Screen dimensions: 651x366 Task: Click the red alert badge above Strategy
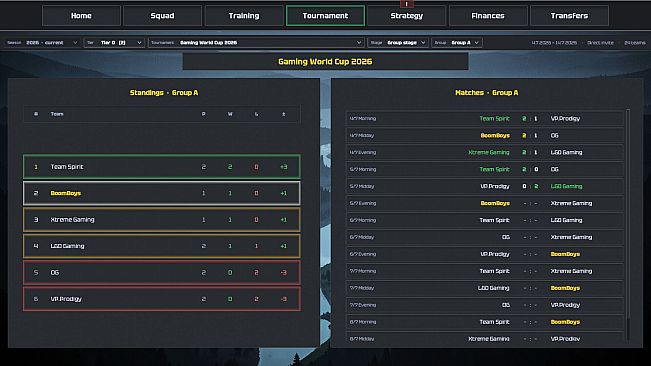[406, 4]
